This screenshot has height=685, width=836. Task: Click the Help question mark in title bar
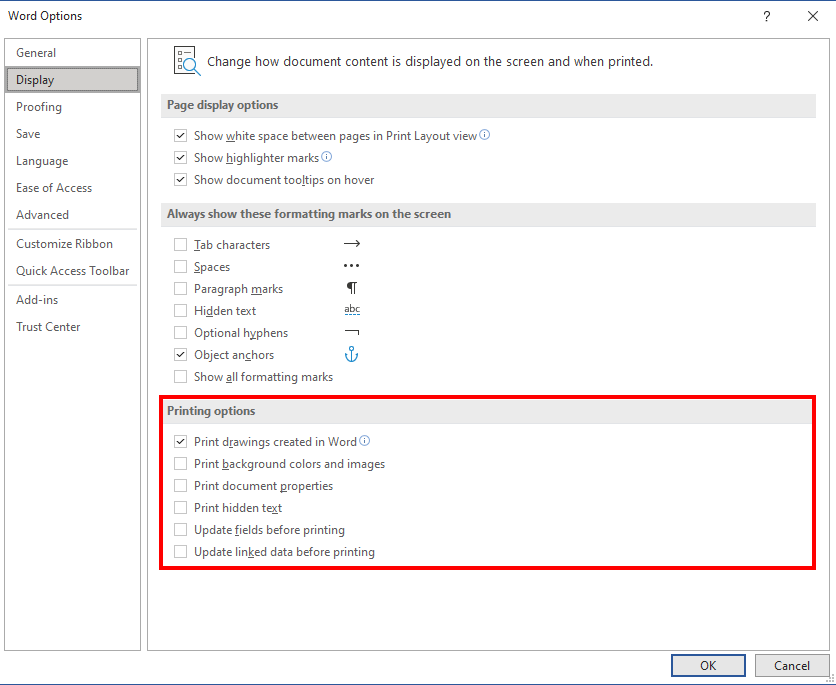[x=766, y=17]
